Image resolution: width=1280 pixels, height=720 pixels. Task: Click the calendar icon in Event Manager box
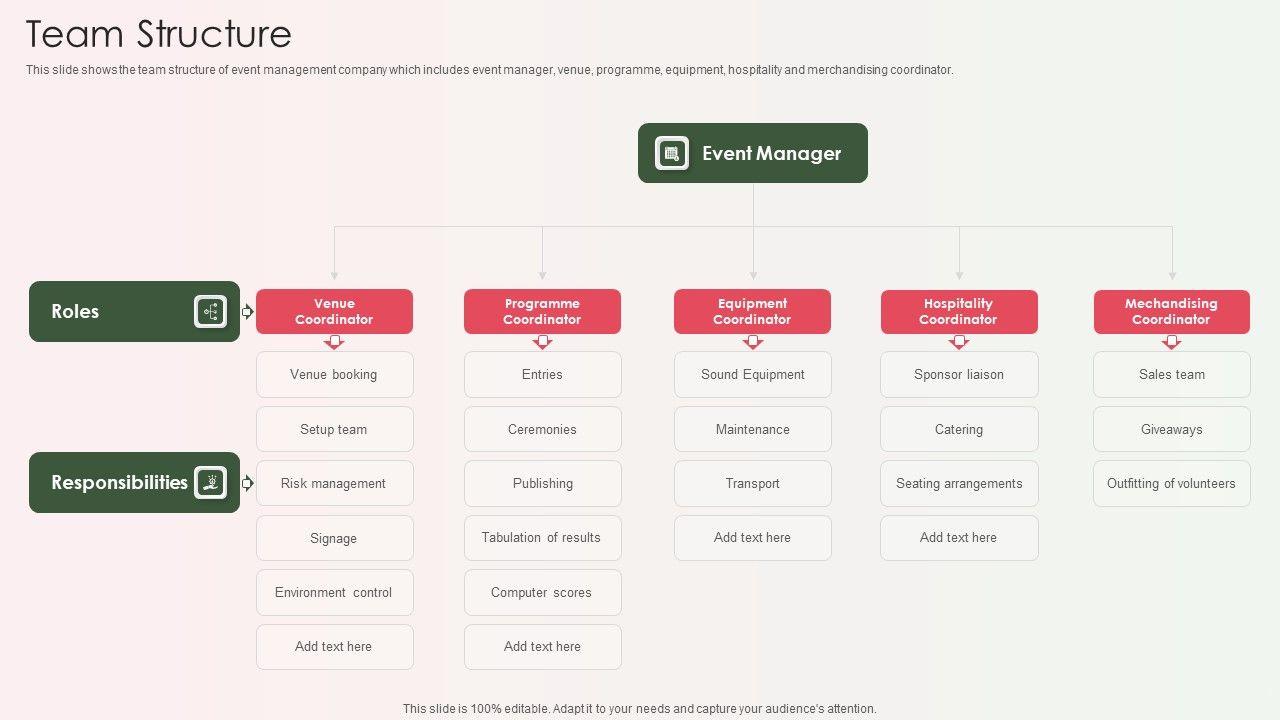point(672,153)
